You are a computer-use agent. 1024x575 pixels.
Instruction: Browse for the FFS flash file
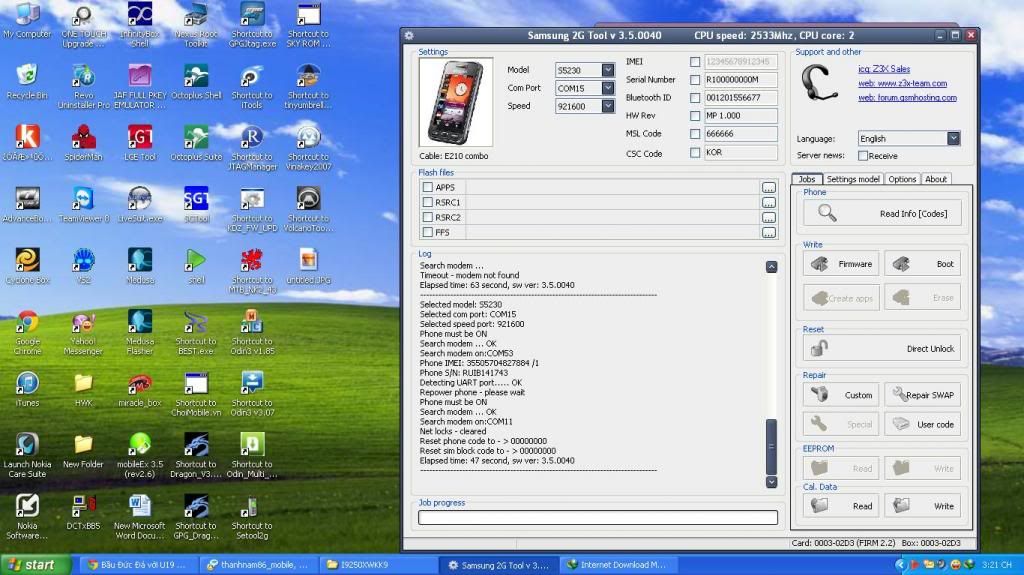pos(769,233)
